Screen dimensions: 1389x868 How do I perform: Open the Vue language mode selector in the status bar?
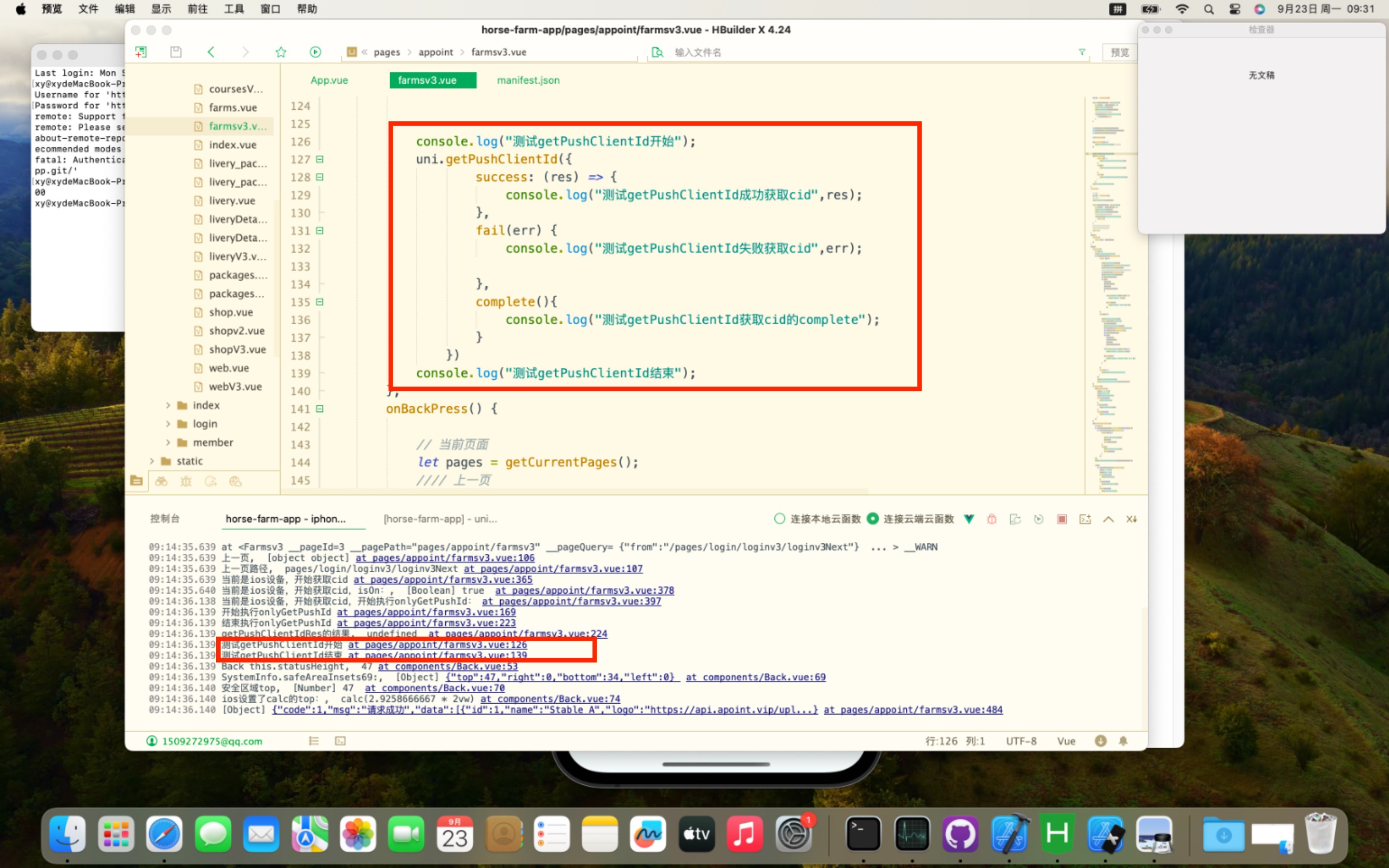point(1067,741)
